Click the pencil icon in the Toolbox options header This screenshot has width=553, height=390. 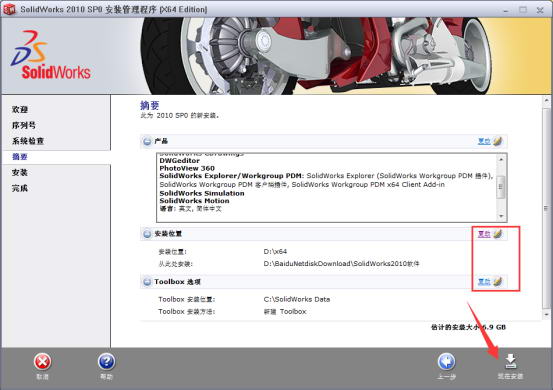coord(497,281)
